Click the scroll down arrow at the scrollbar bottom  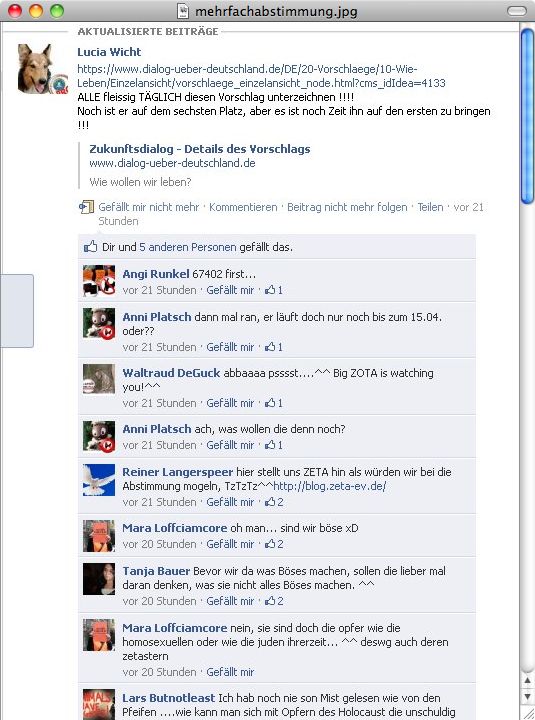[527, 697]
